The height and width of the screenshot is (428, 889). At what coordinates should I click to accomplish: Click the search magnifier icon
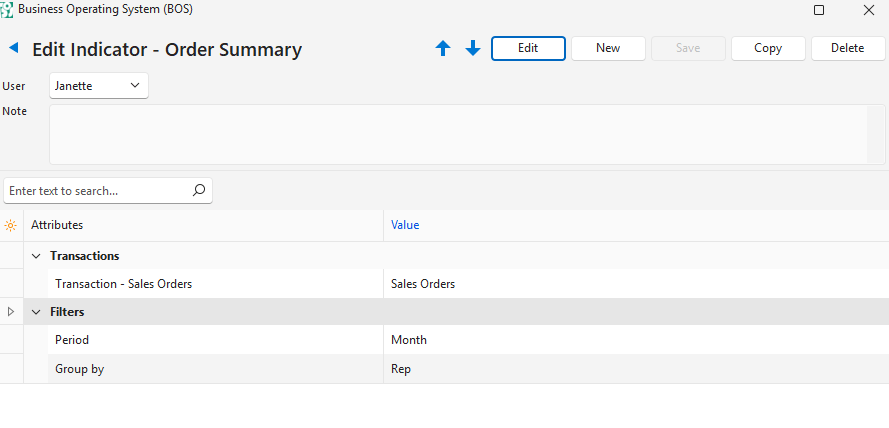(x=198, y=190)
